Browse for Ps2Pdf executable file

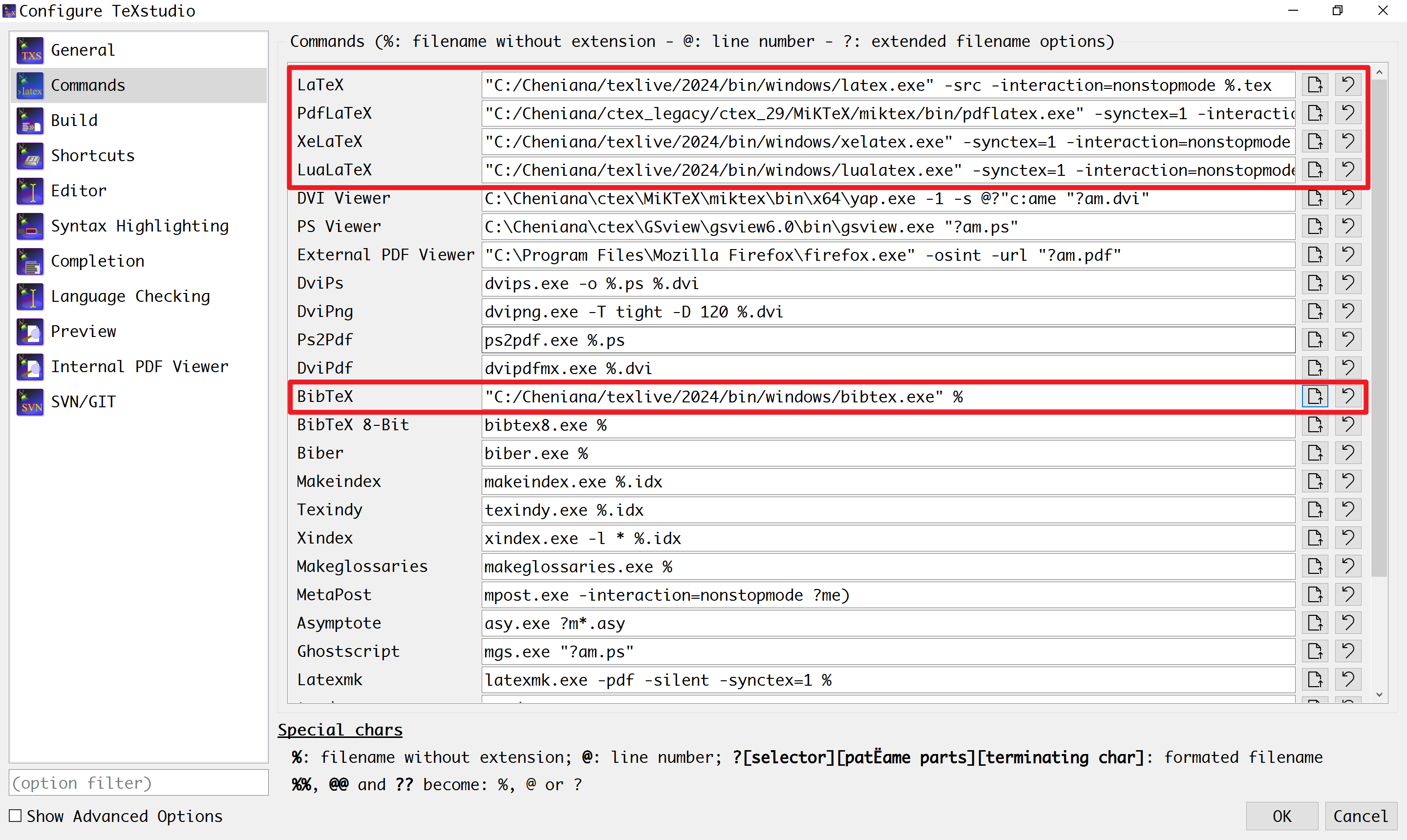1315,339
